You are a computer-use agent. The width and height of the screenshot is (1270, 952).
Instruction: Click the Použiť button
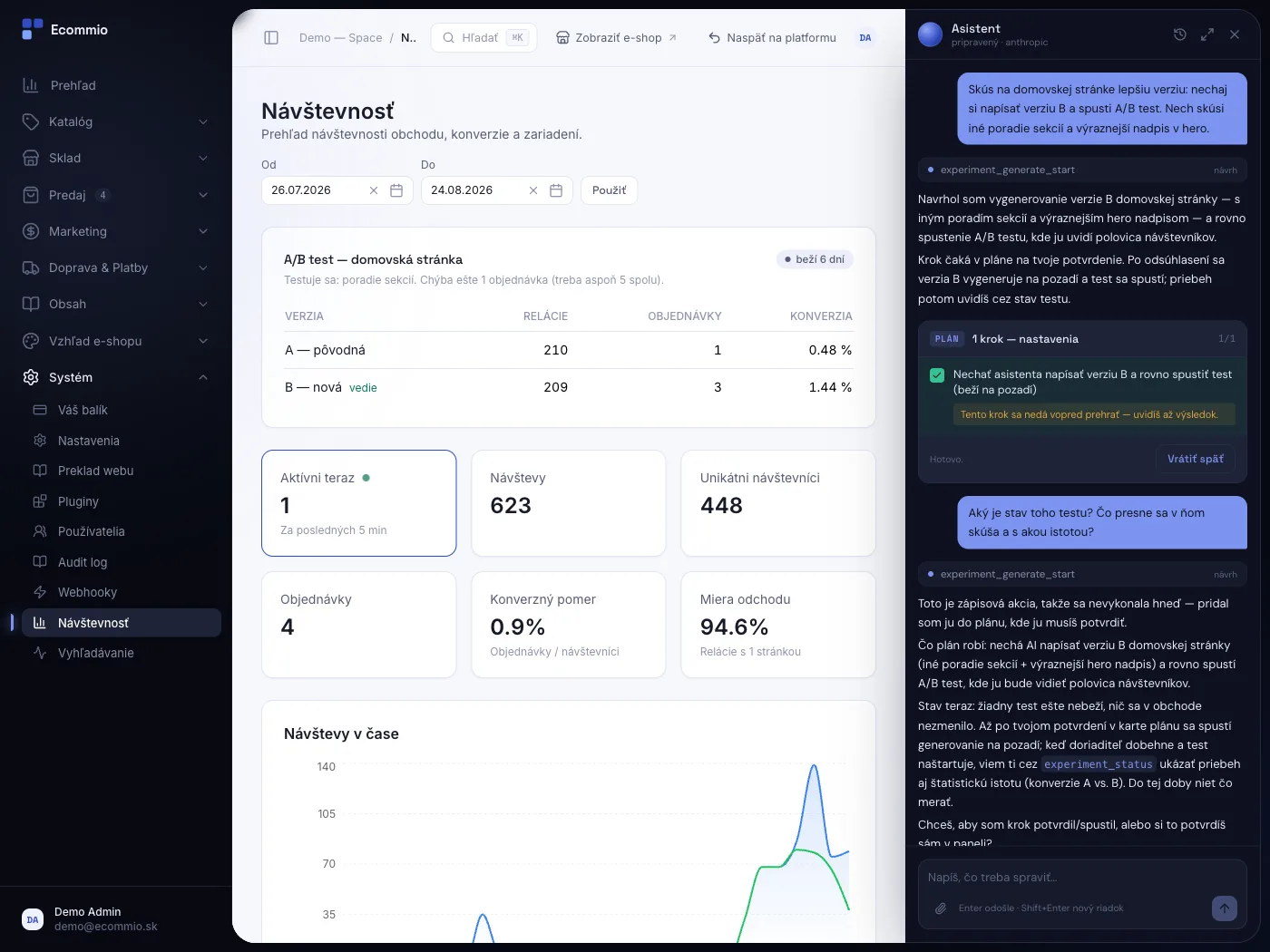[609, 190]
